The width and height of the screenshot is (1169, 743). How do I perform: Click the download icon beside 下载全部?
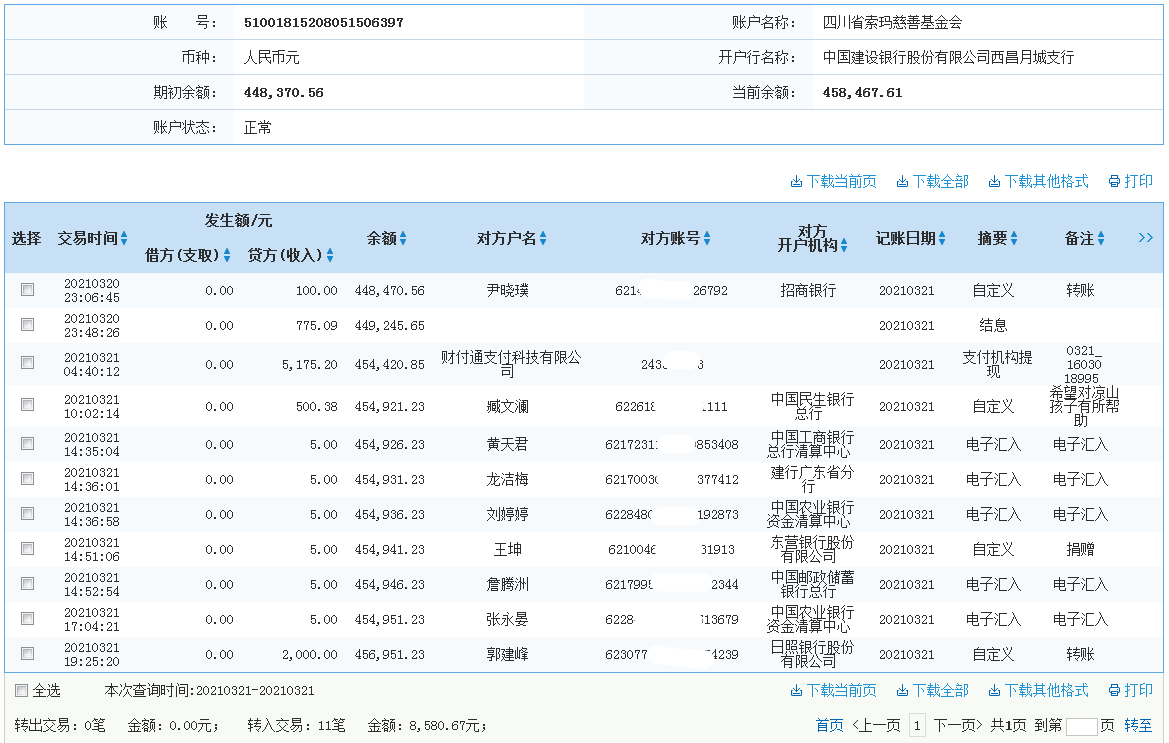900,182
